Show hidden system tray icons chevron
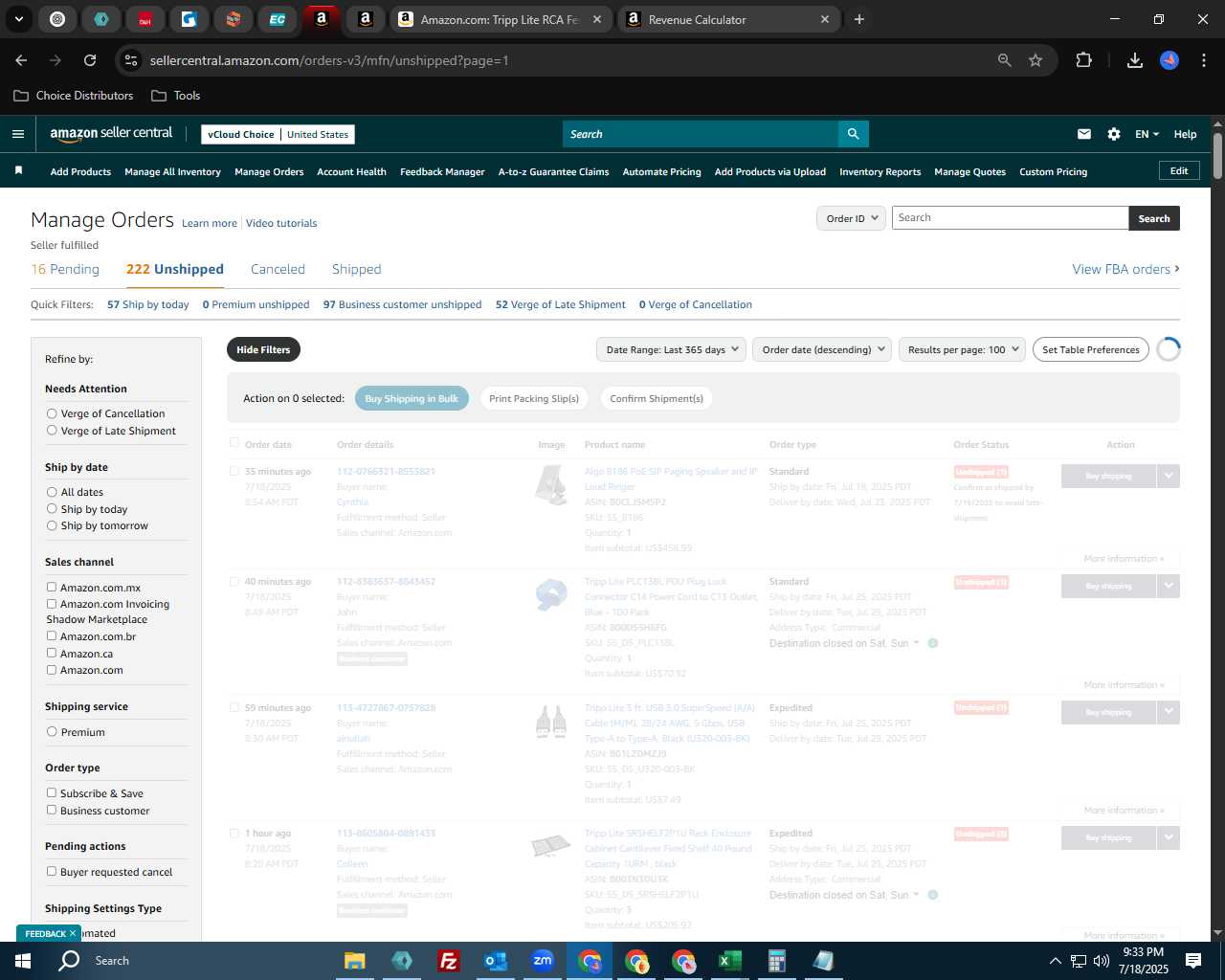The image size is (1225, 980). tap(1055, 961)
